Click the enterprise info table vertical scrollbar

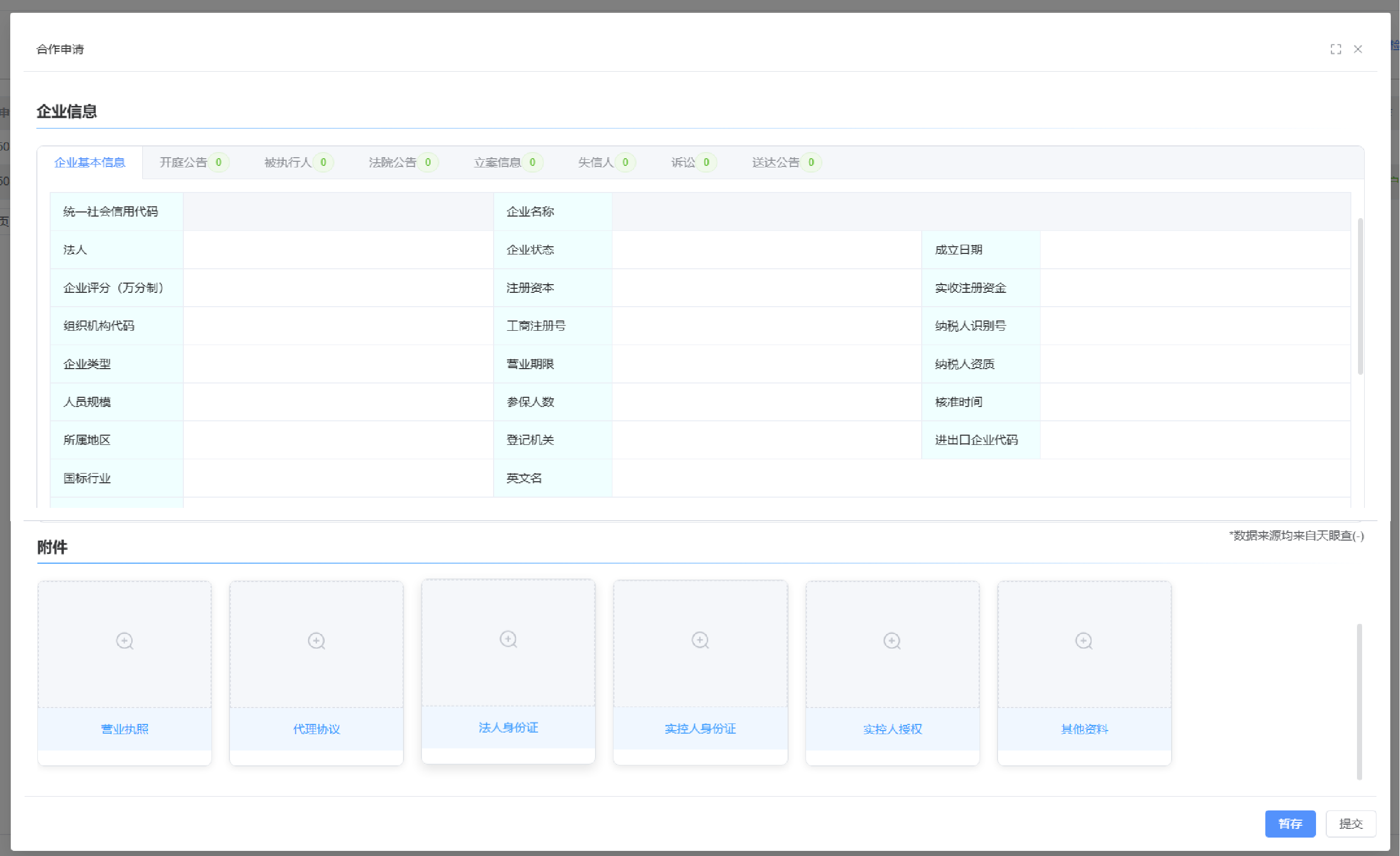pos(1360,295)
